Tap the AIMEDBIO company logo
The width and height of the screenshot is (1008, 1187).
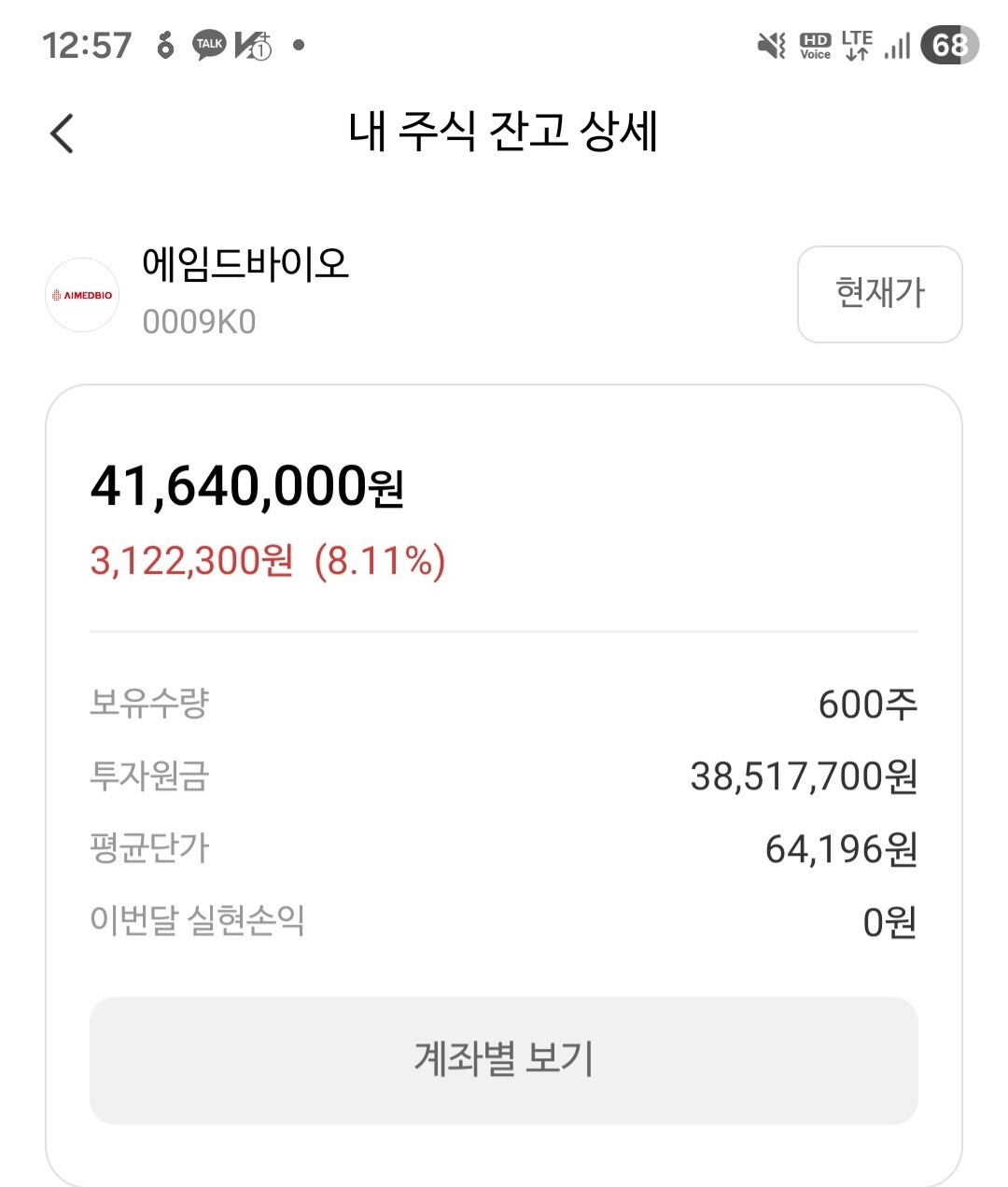[82, 295]
